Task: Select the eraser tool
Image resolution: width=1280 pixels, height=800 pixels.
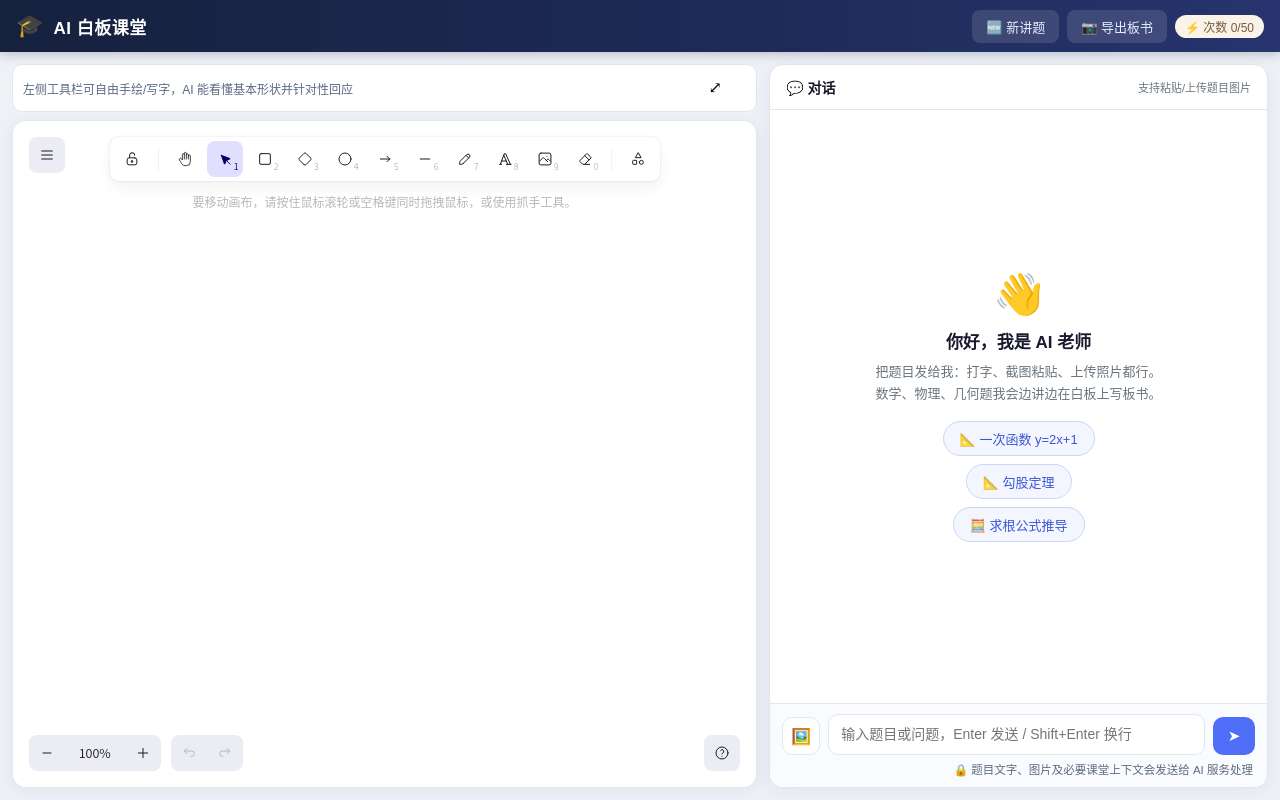Action: pos(585,159)
